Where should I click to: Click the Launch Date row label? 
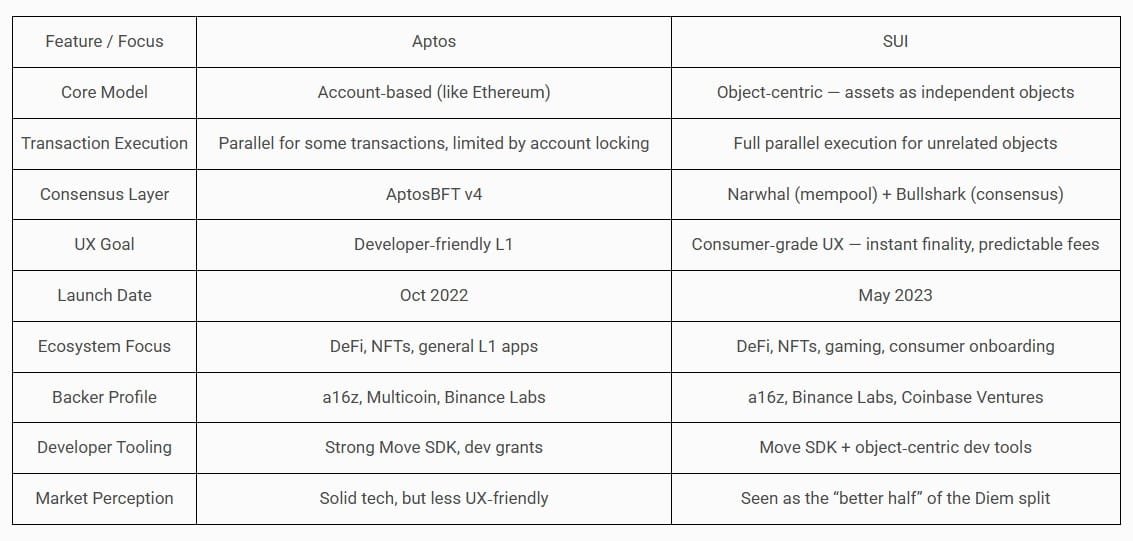(104, 295)
